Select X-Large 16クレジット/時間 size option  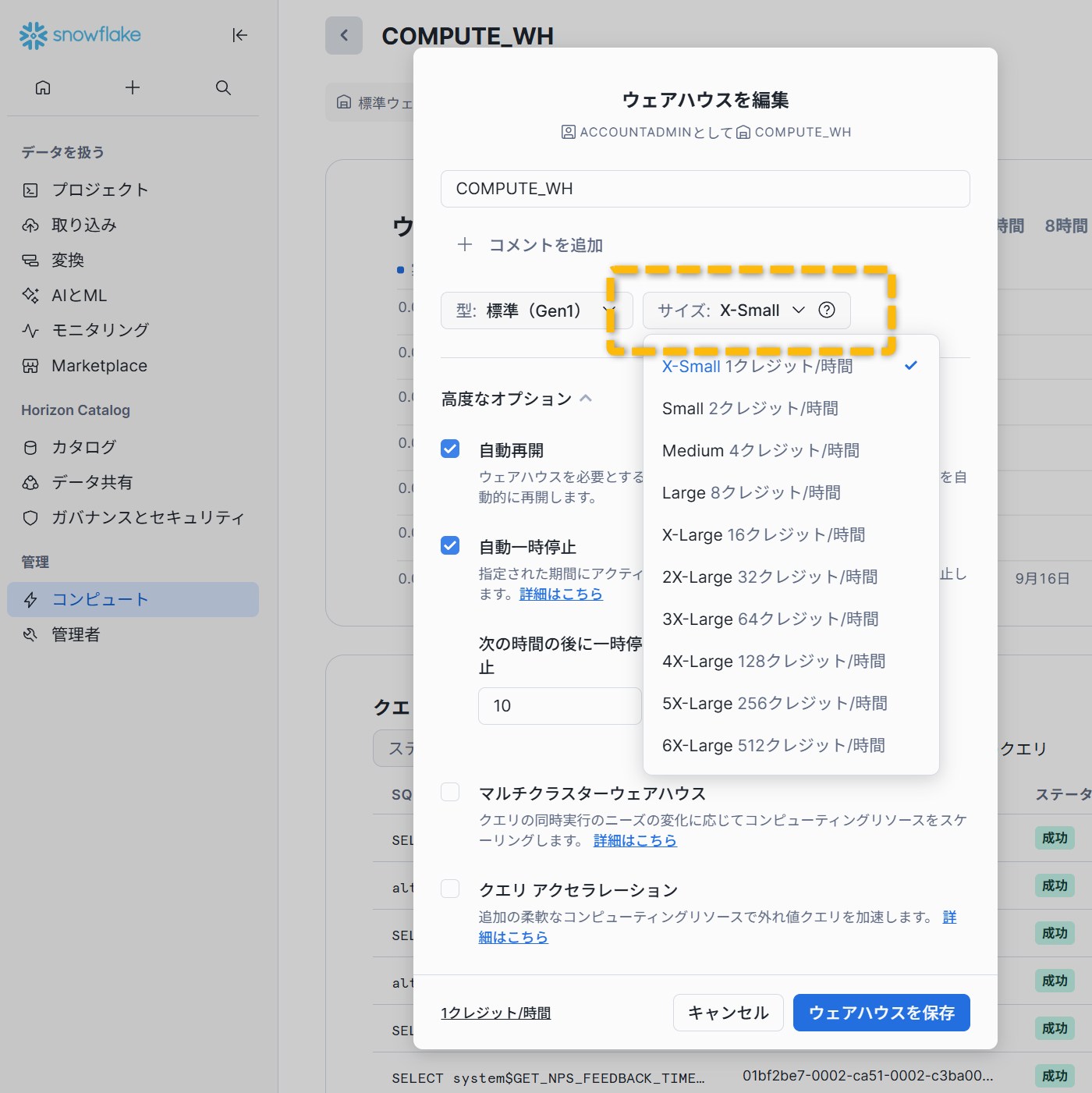point(763,535)
